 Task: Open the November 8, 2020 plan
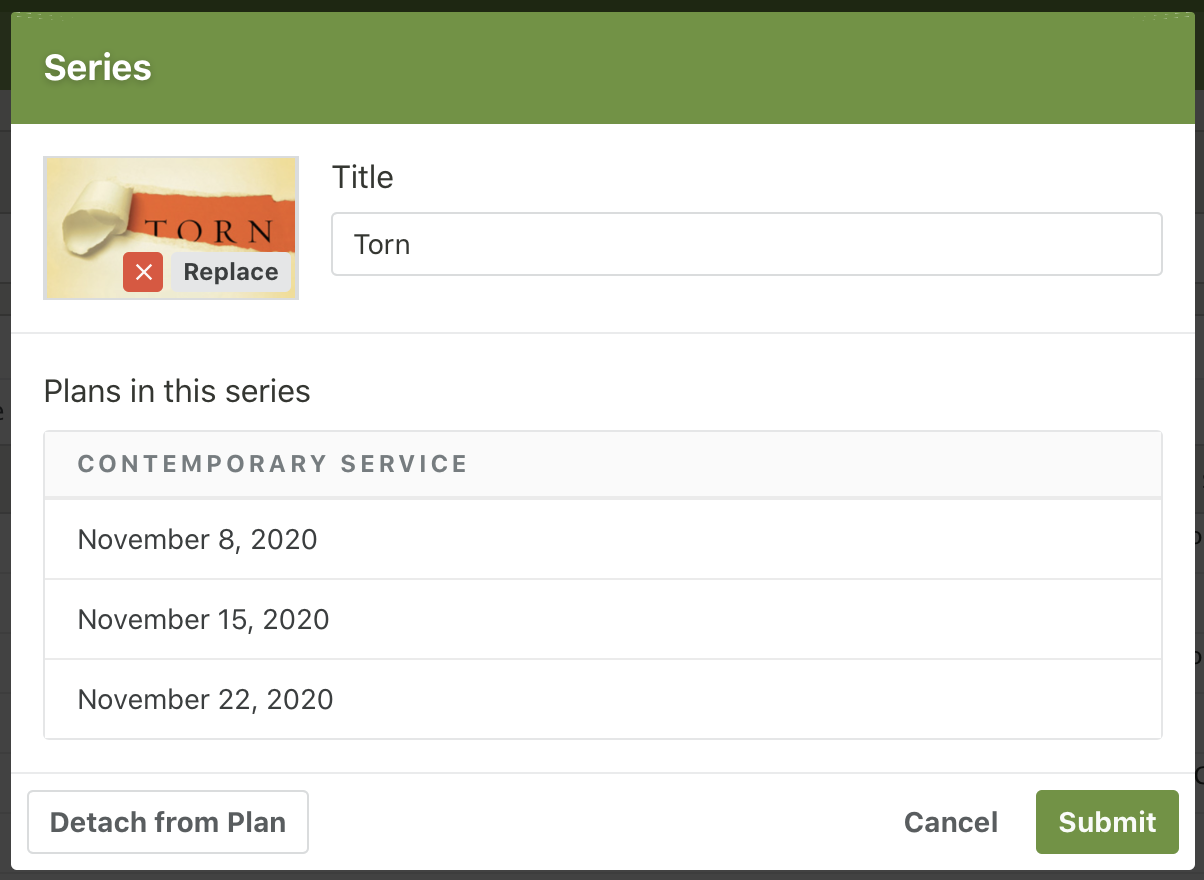[x=198, y=539]
